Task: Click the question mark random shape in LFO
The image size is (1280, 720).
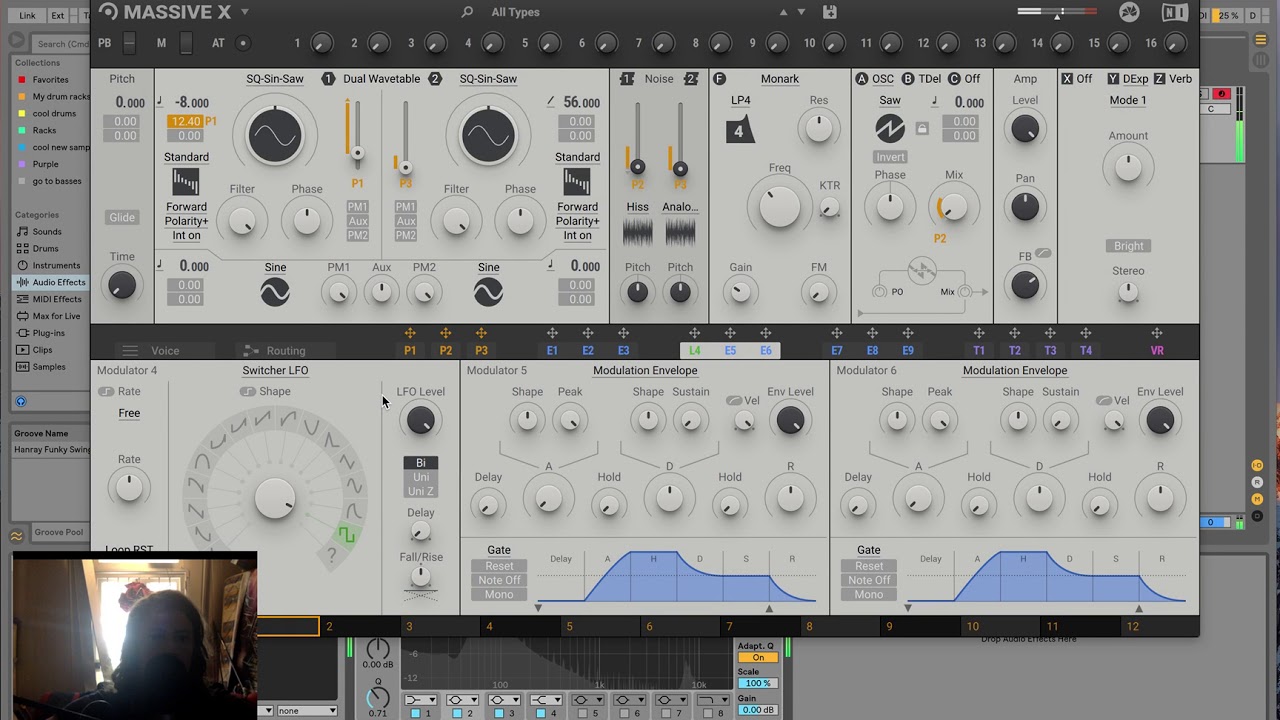Action: click(x=331, y=555)
